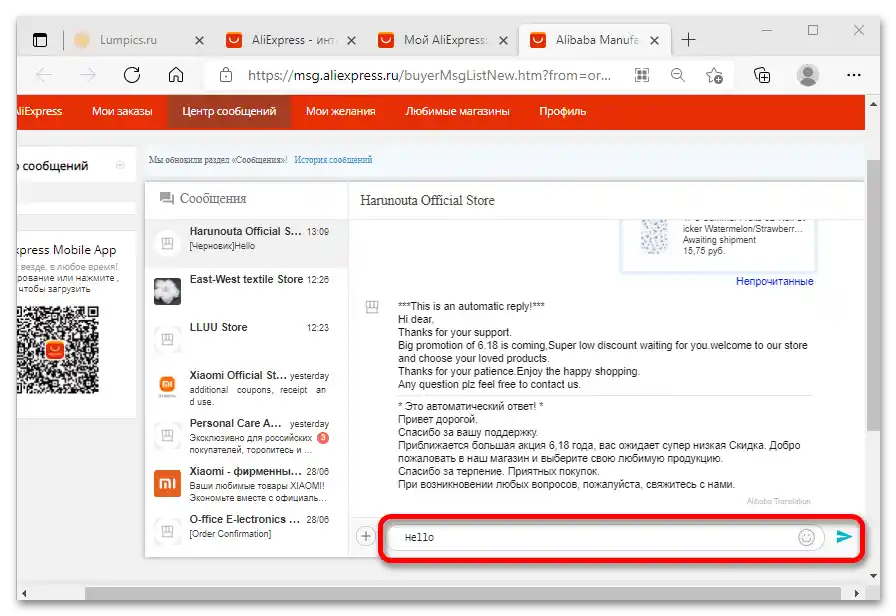Image resolution: width=896 pixels, height=616 pixels.
Task: Add this page to favorites star icon
Action: point(714,75)
